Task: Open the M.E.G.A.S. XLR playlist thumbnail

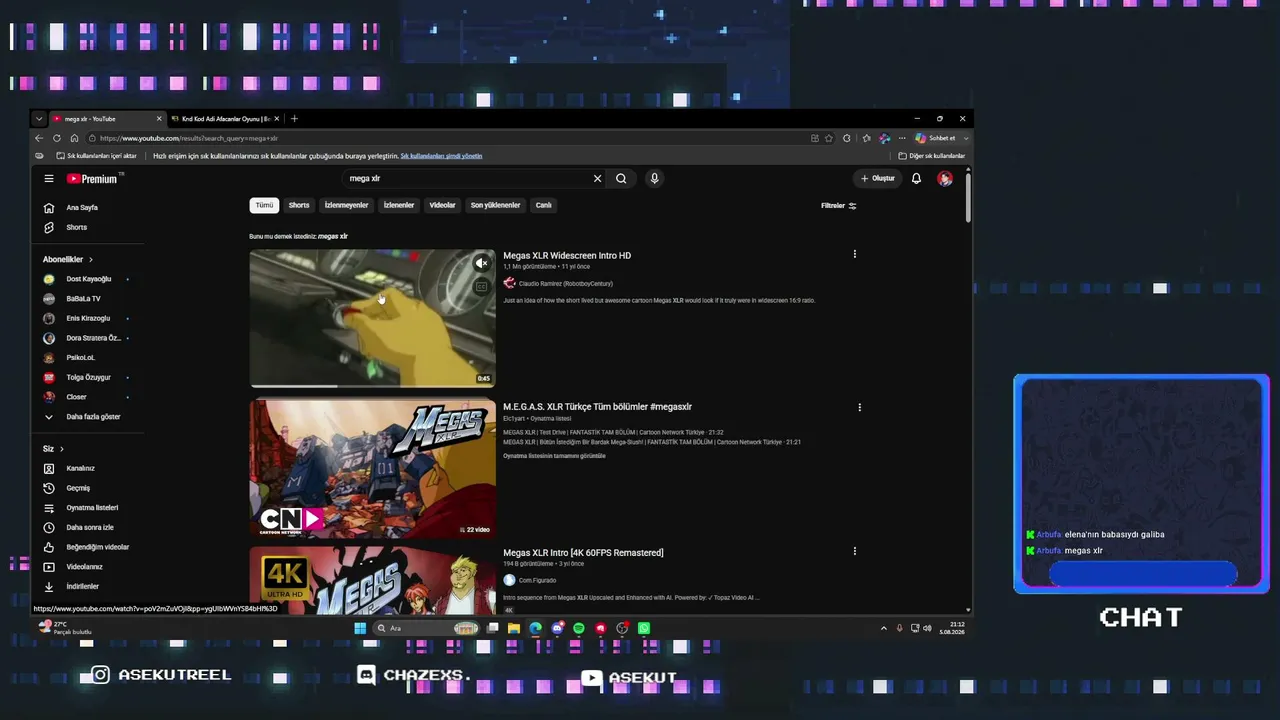Action: coord(372,468)
